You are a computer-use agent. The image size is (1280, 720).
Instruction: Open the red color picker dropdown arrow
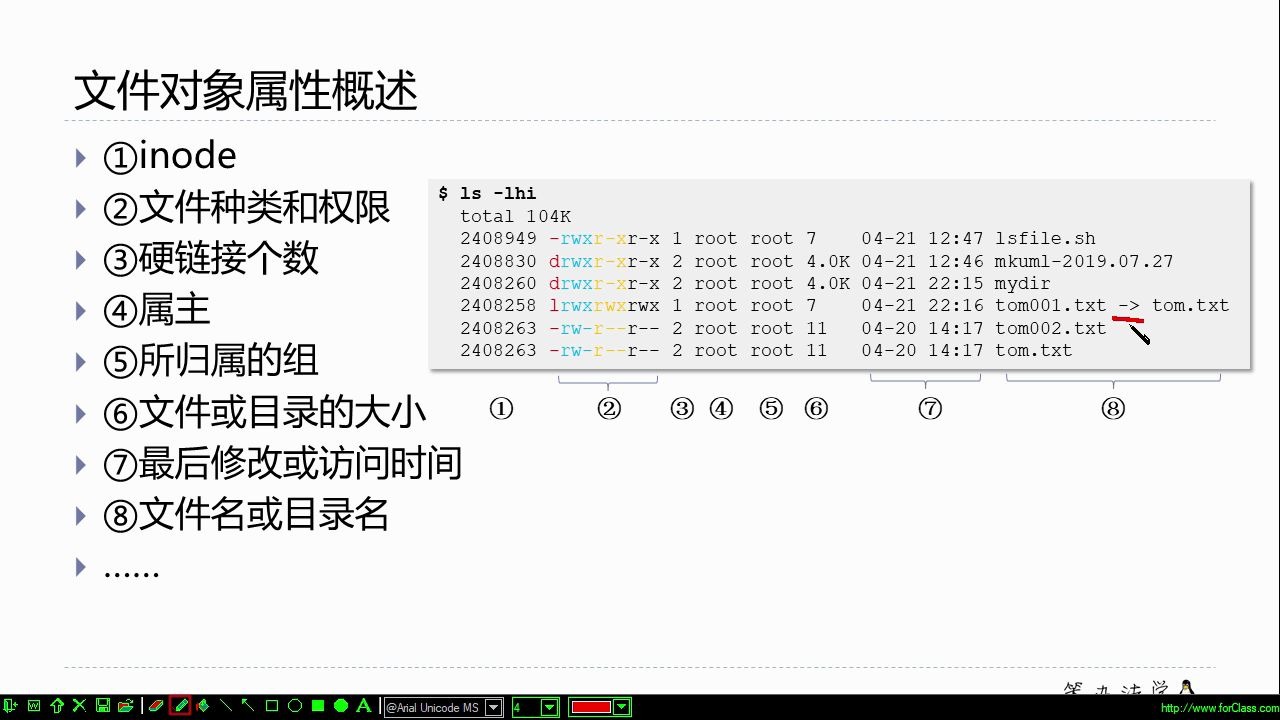[622, 707]
